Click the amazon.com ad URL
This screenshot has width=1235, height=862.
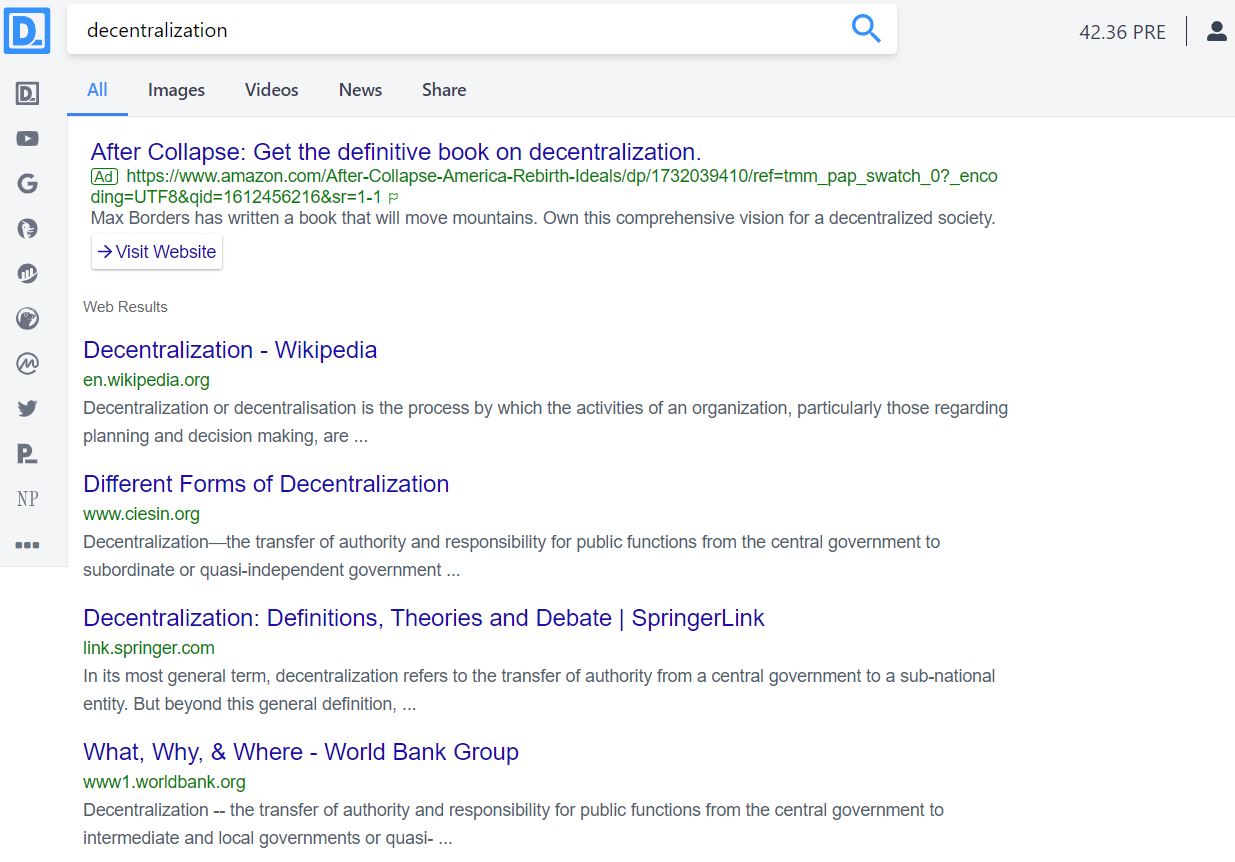click(x=544, y=186)
